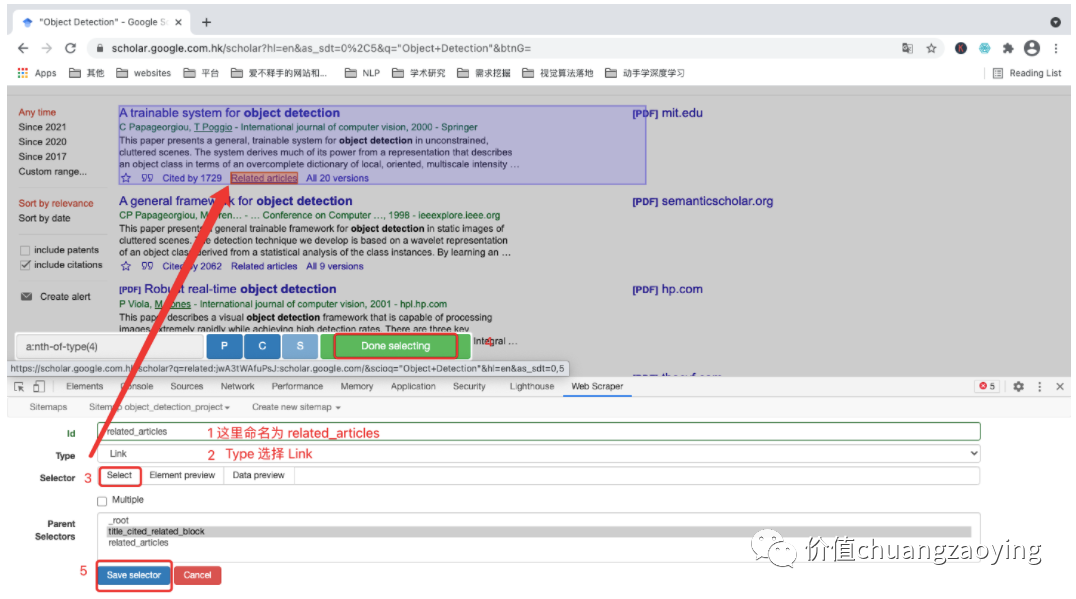Open the Sitemaps menu item
The image size is (1076, 599).
tap(48, 407)
